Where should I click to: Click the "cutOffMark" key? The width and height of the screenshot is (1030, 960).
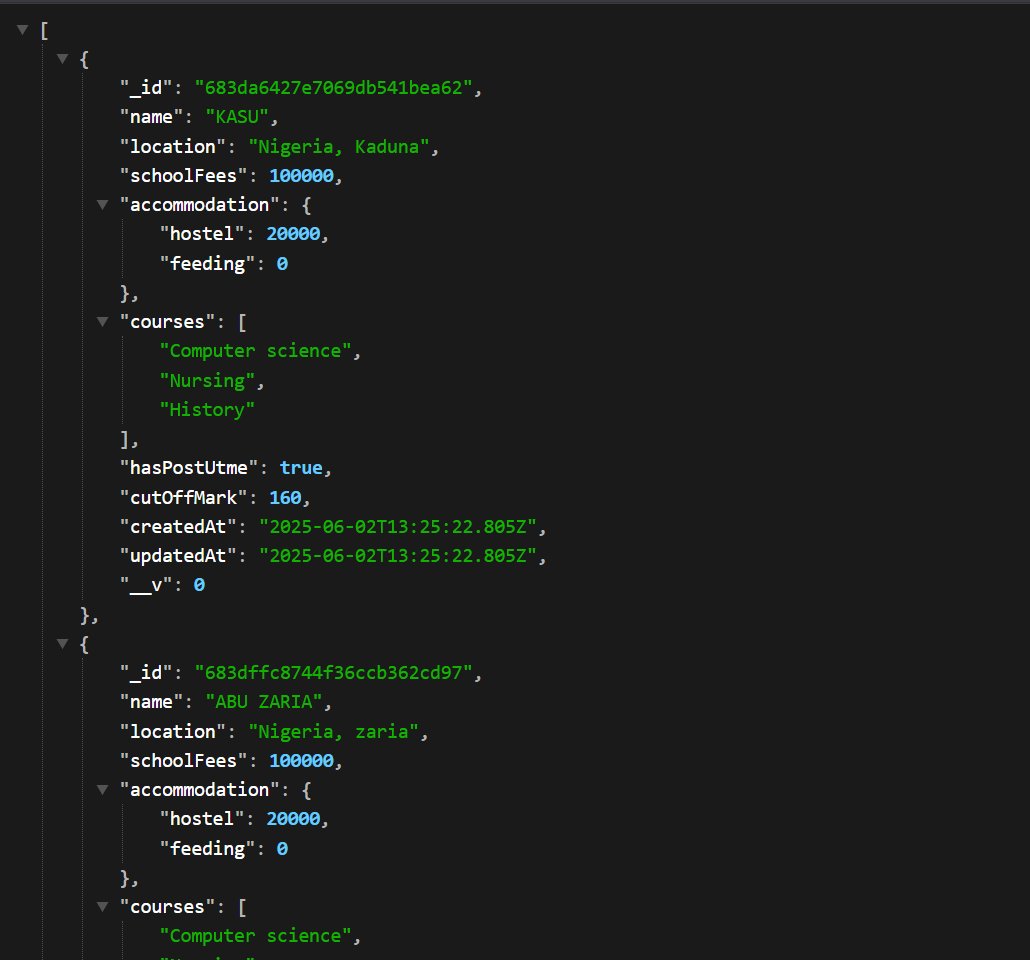click(x=184, y=497)
